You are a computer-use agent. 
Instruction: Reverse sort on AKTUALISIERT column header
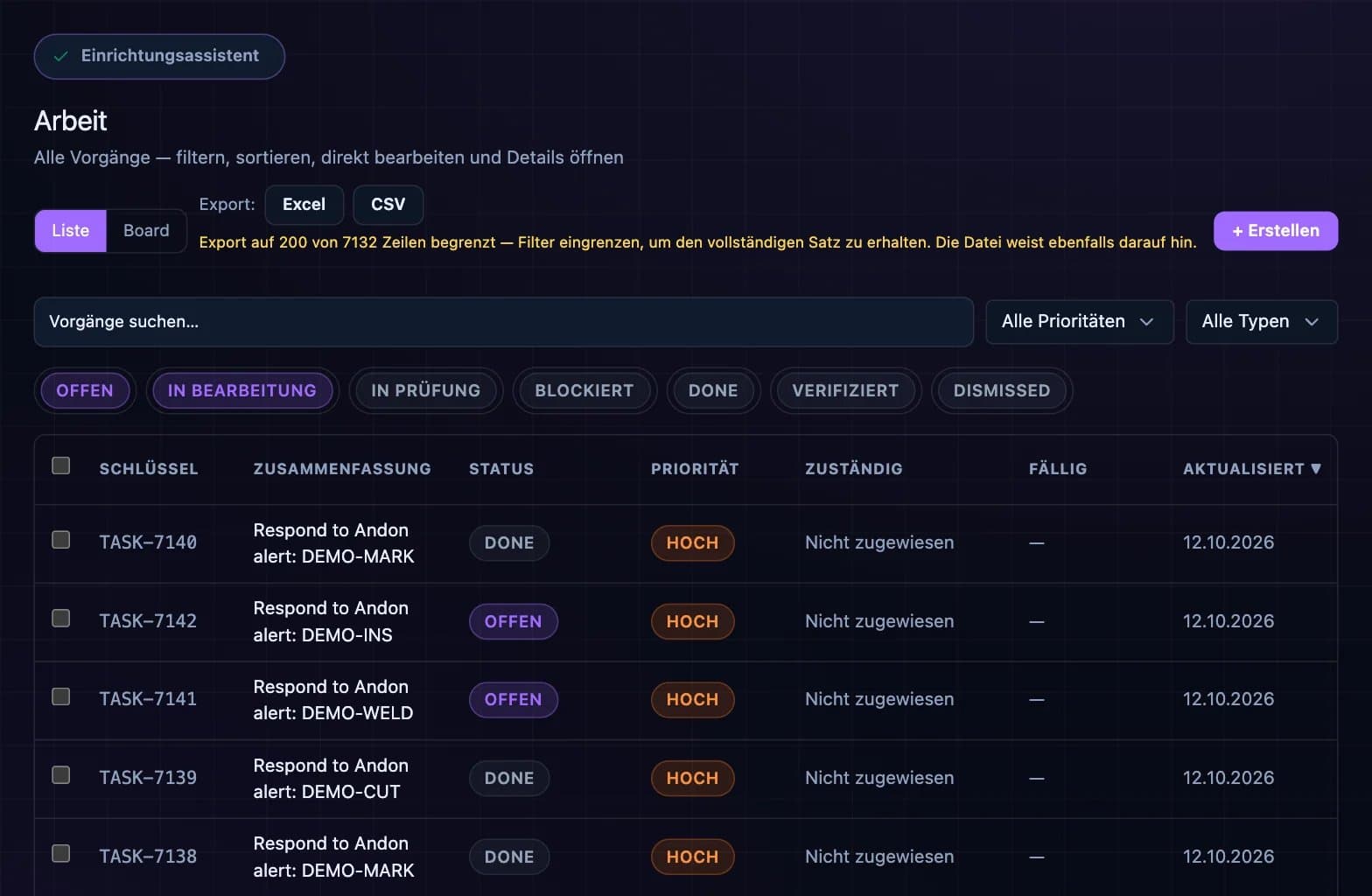(x=1252, y=469)
